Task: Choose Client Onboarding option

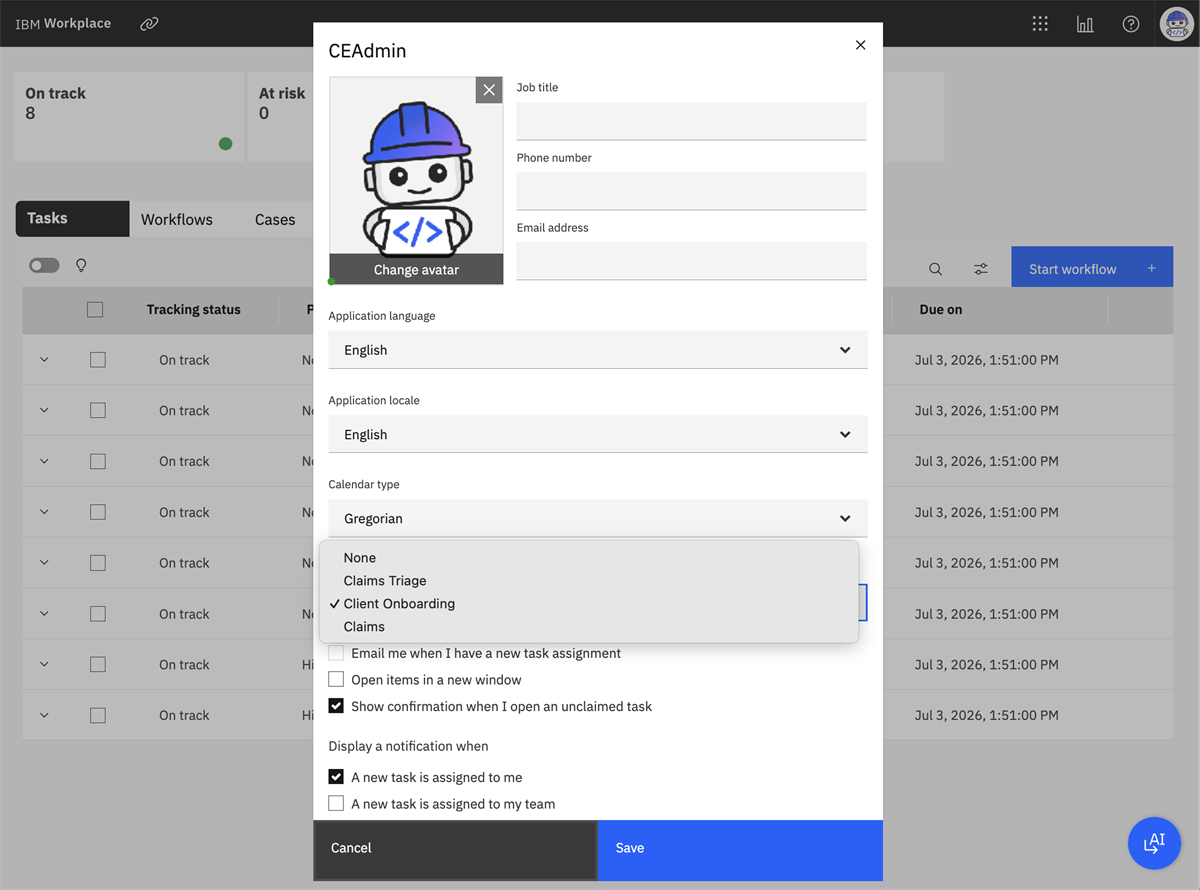Action: 588,604
